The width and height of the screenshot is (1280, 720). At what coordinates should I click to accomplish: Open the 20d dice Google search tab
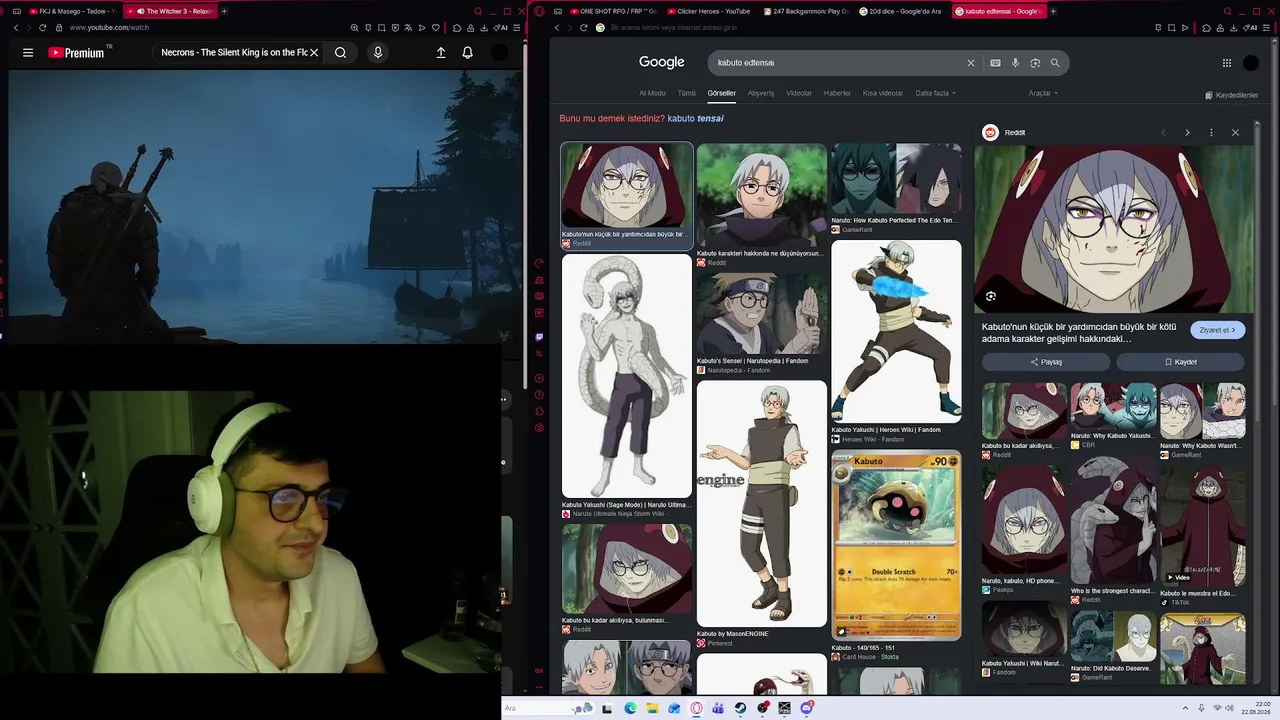(x=903, y=11)
